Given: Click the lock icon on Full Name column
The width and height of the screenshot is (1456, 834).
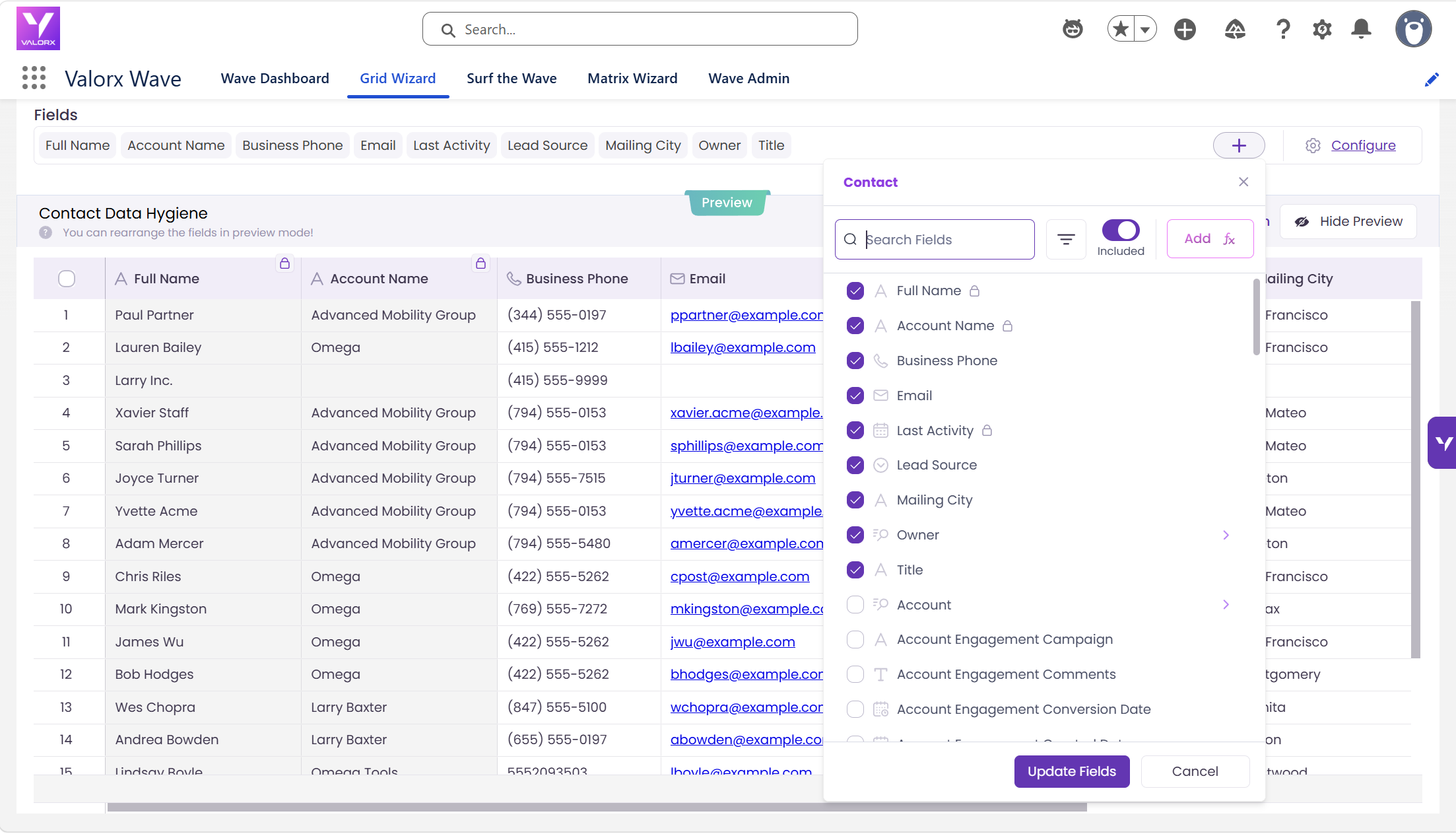Looking at the screenshot, I should click(x=284, y=263).
